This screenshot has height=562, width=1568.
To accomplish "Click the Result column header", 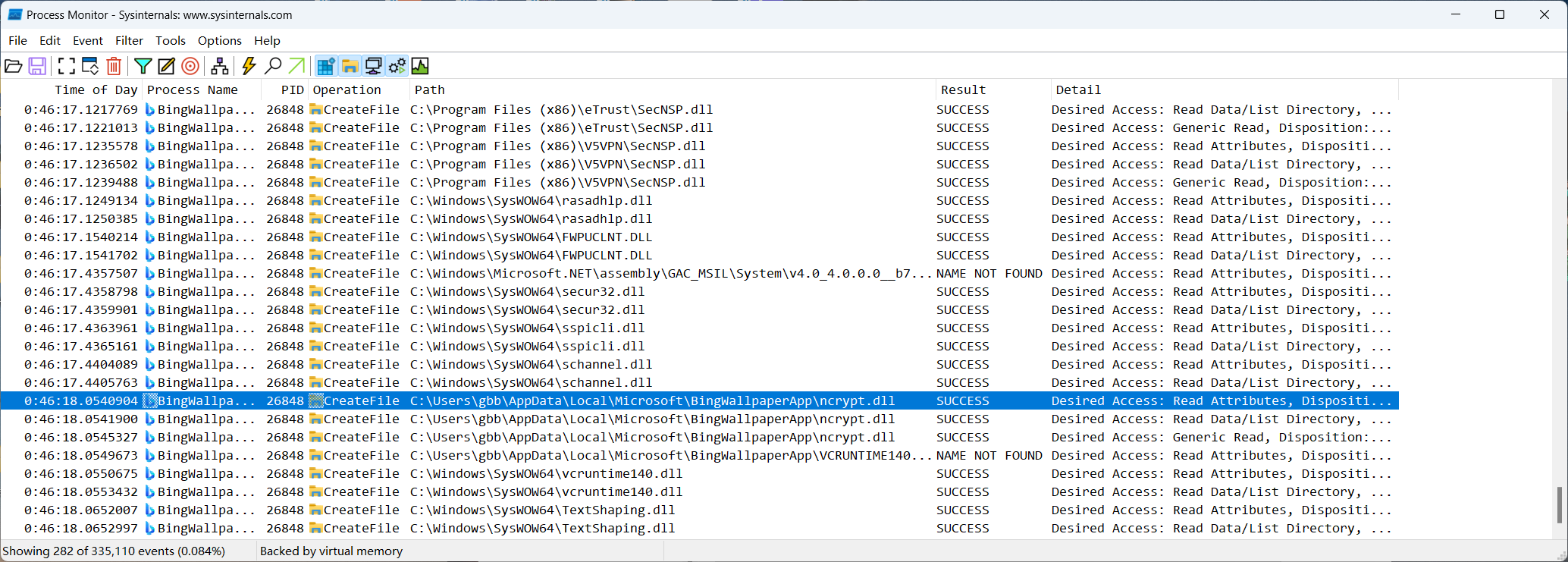I will (993, 89).
